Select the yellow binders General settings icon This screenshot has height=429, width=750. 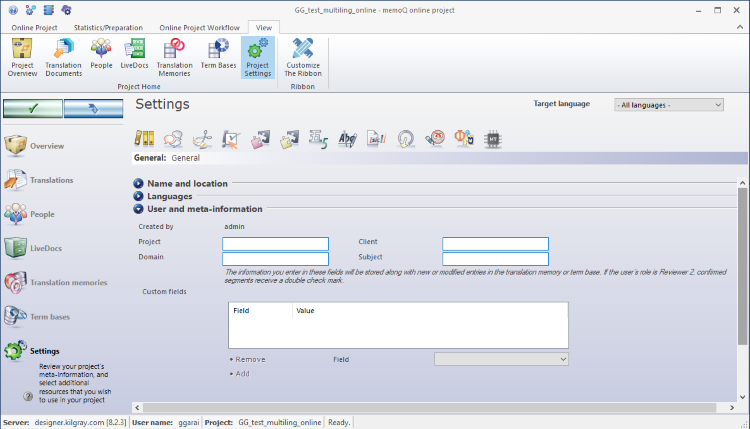[x=144, y=138]
